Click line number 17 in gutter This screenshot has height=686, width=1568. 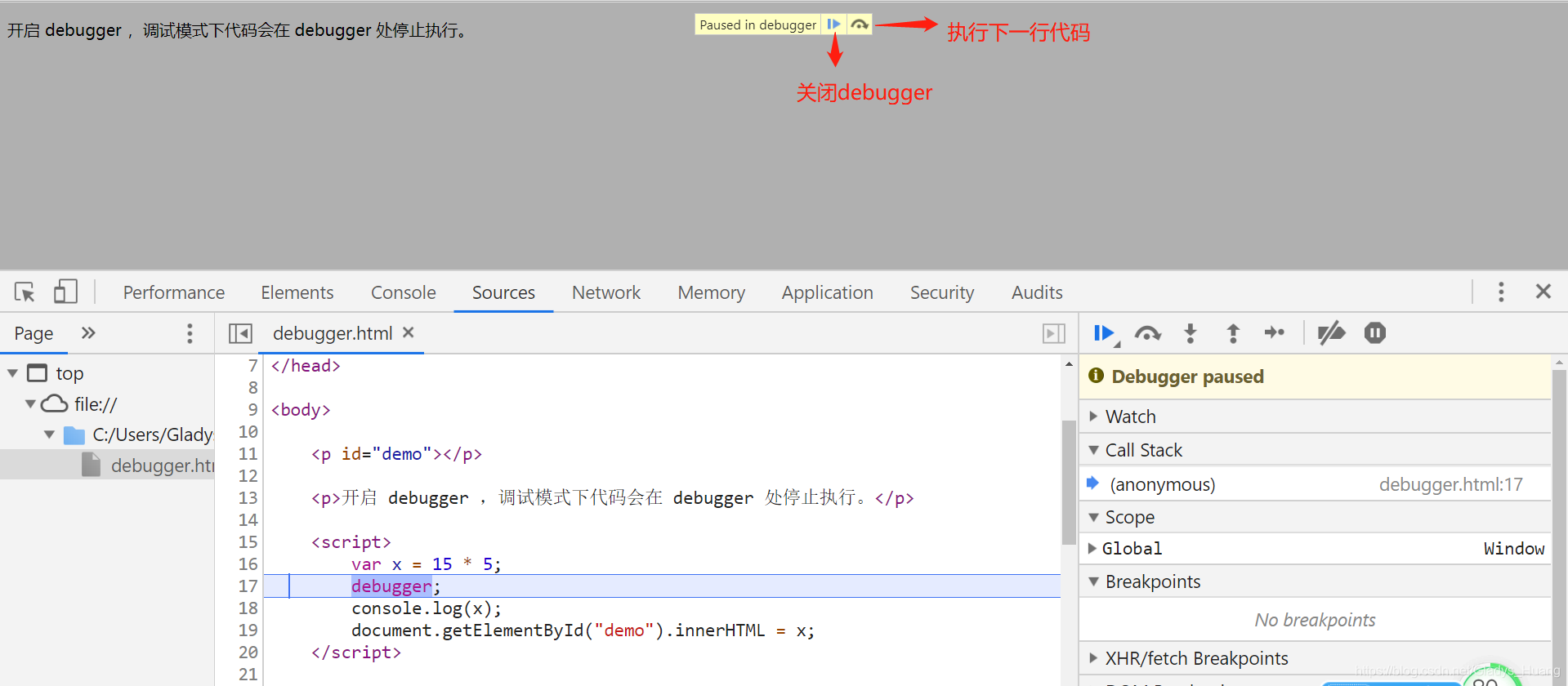pos(248,586)
